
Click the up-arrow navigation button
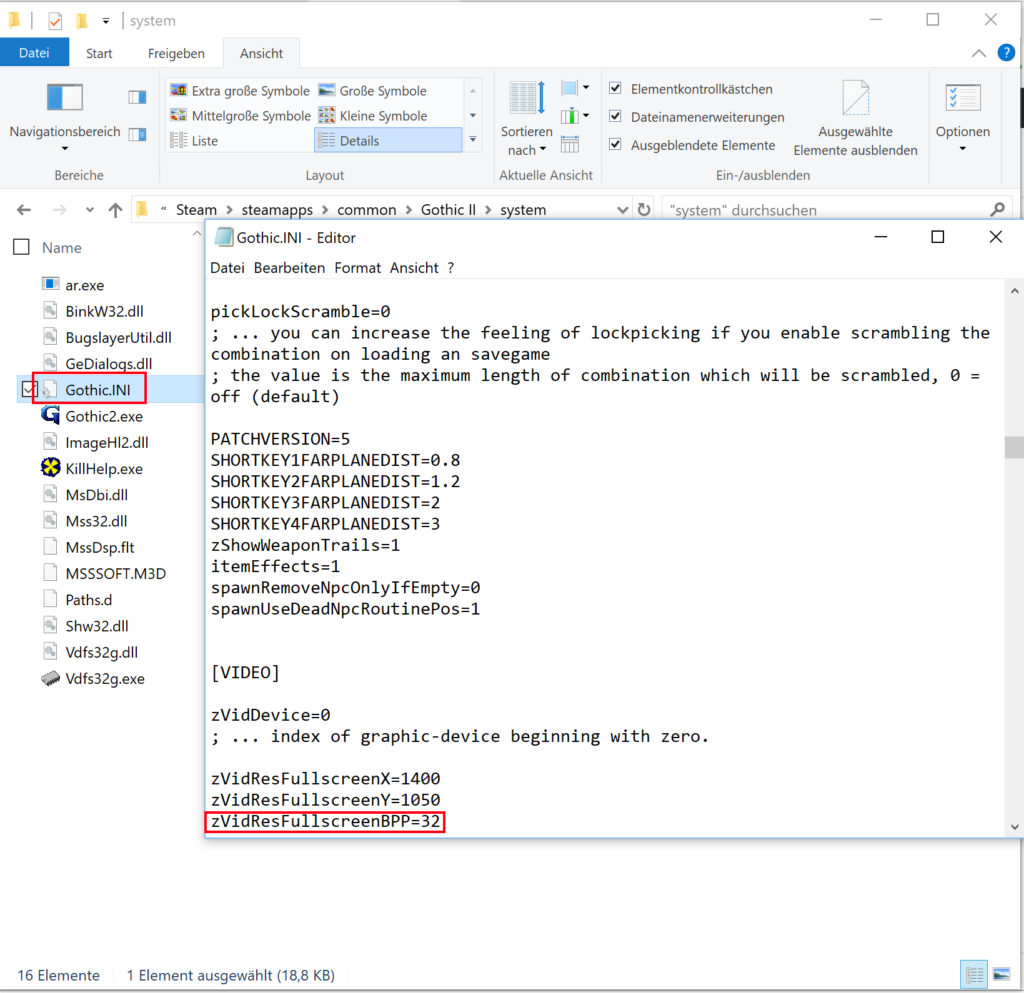pos(115,210)
